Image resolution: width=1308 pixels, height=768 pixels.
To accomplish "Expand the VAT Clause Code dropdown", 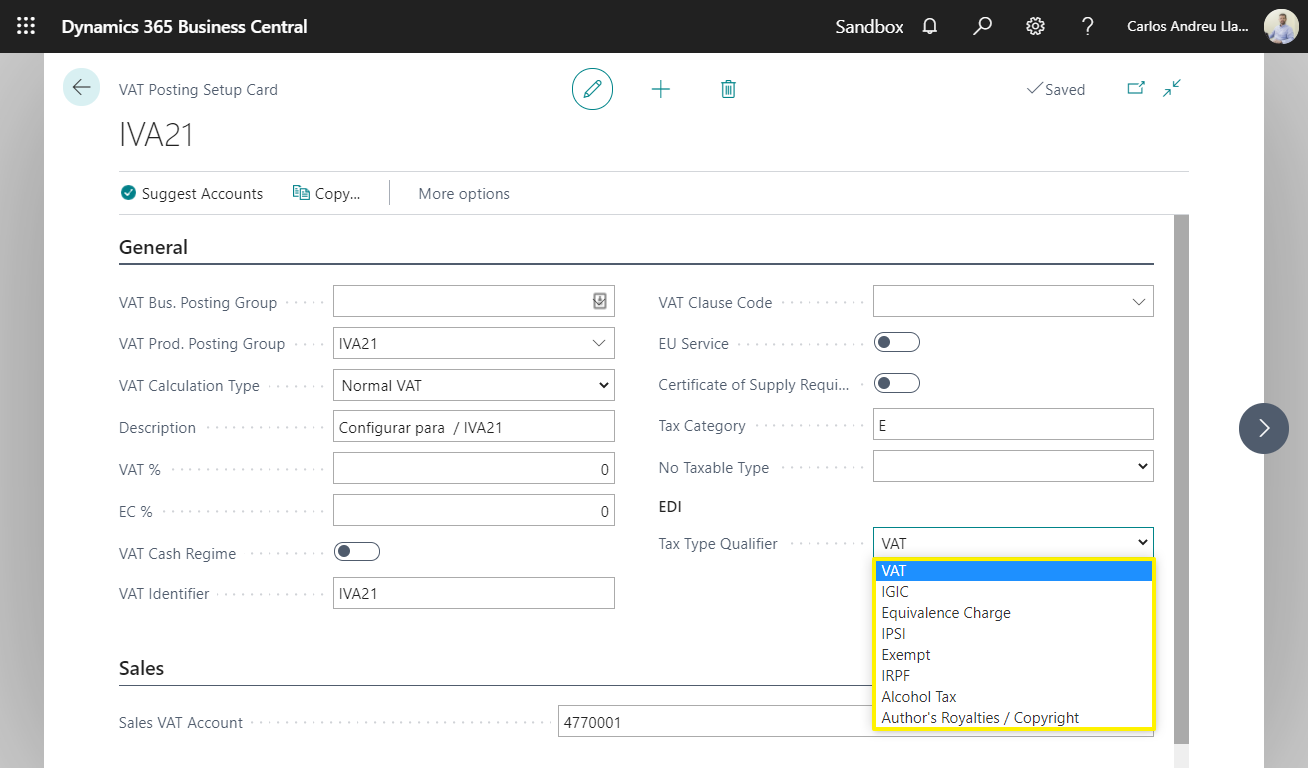I will click(x=1138, y=302).
